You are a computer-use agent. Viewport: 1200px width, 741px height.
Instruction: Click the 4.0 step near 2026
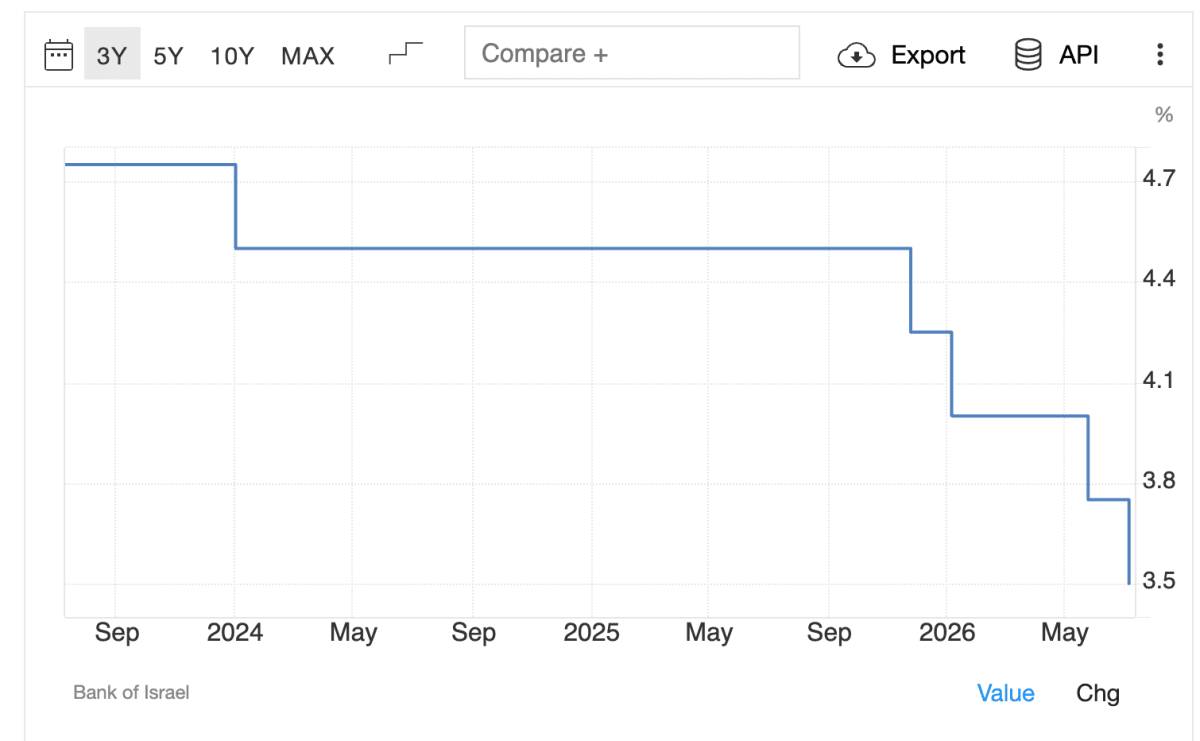1019,415
